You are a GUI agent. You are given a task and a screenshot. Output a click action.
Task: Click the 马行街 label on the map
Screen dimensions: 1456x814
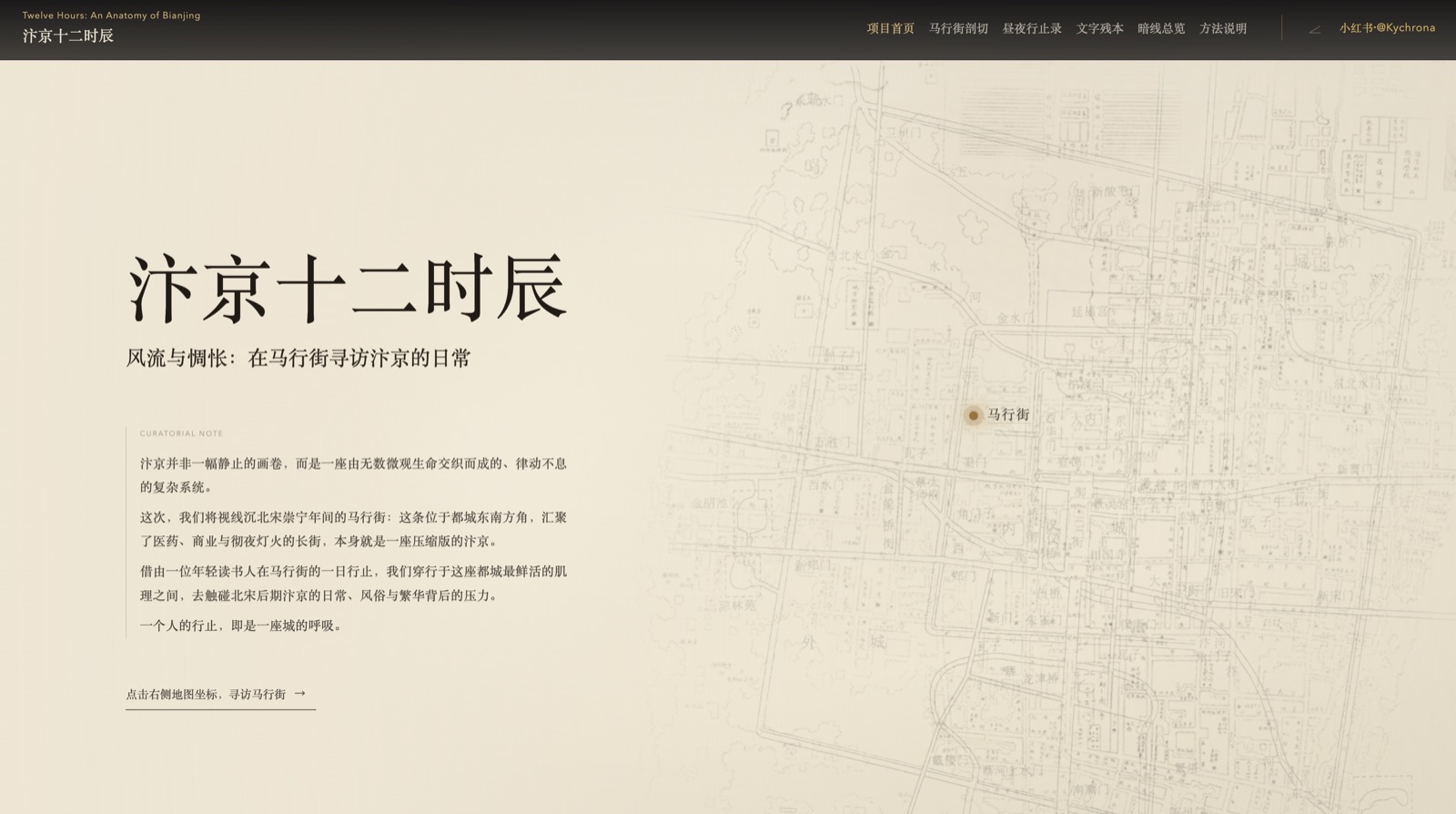[1008, 415]
